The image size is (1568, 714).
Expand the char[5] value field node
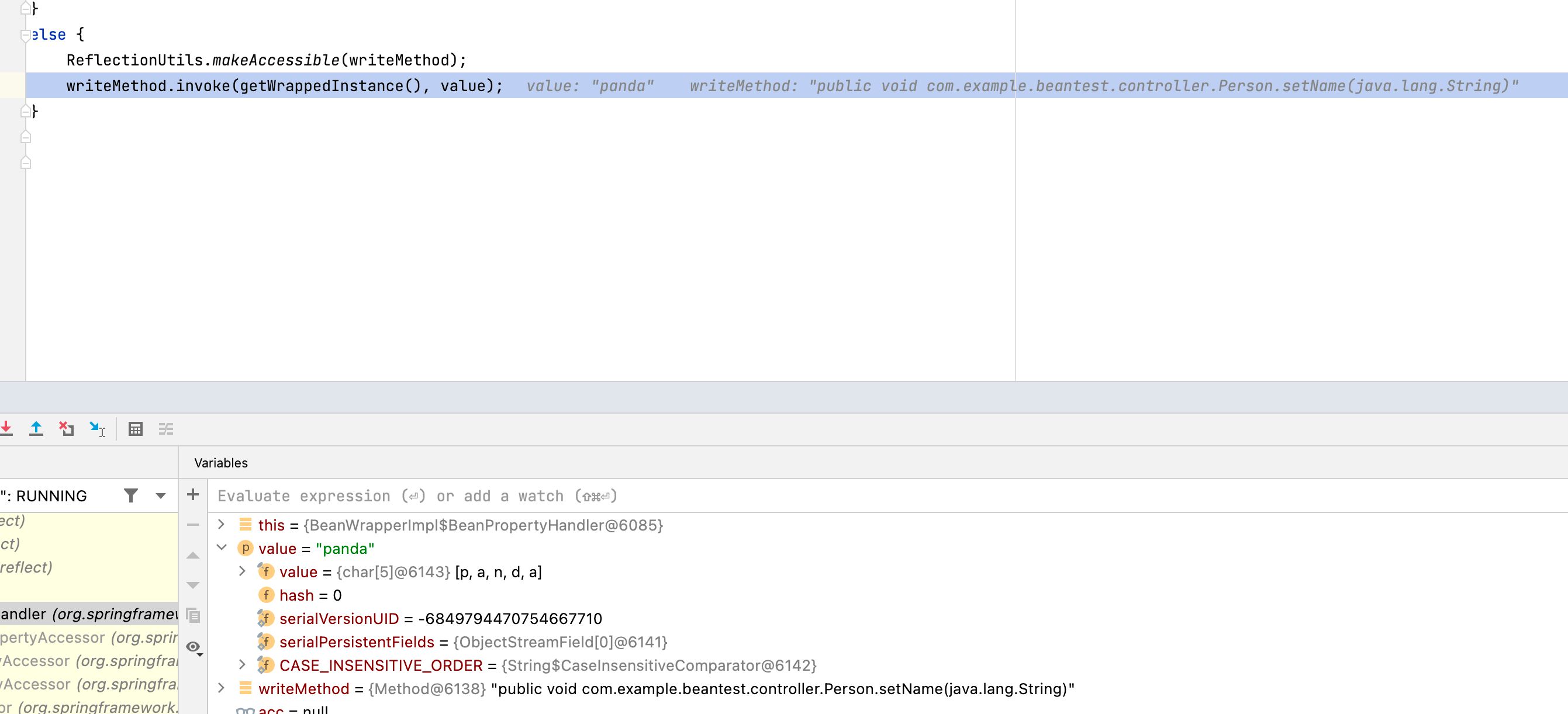[x=242, y=571]
